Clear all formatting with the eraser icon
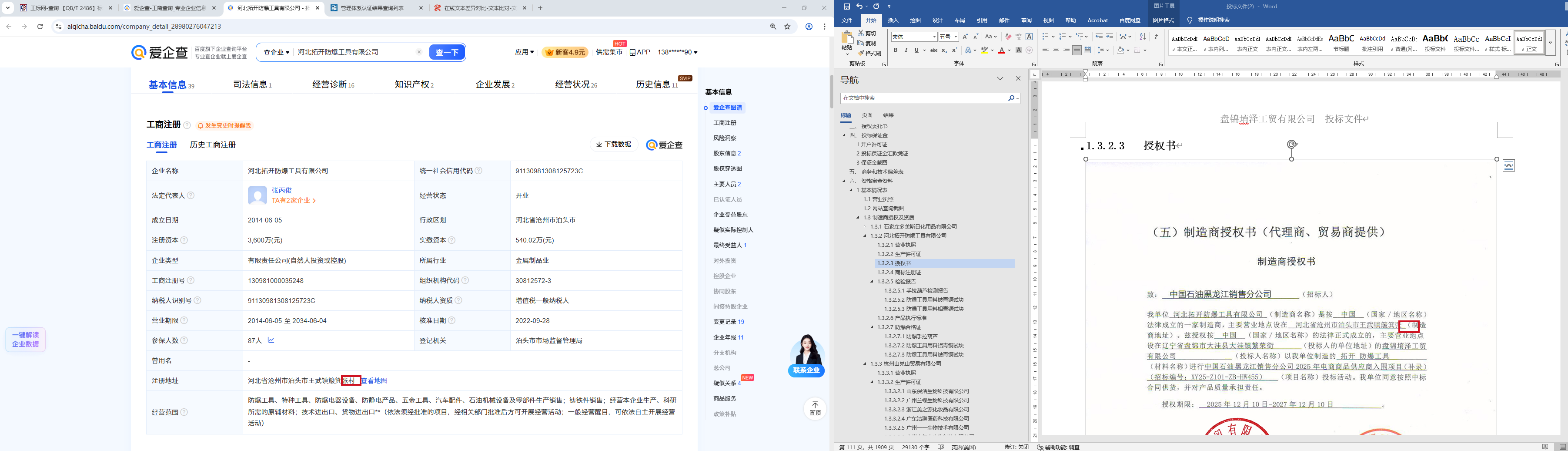The width and height of the screenshot is (1568, 451). point(1008,37)
